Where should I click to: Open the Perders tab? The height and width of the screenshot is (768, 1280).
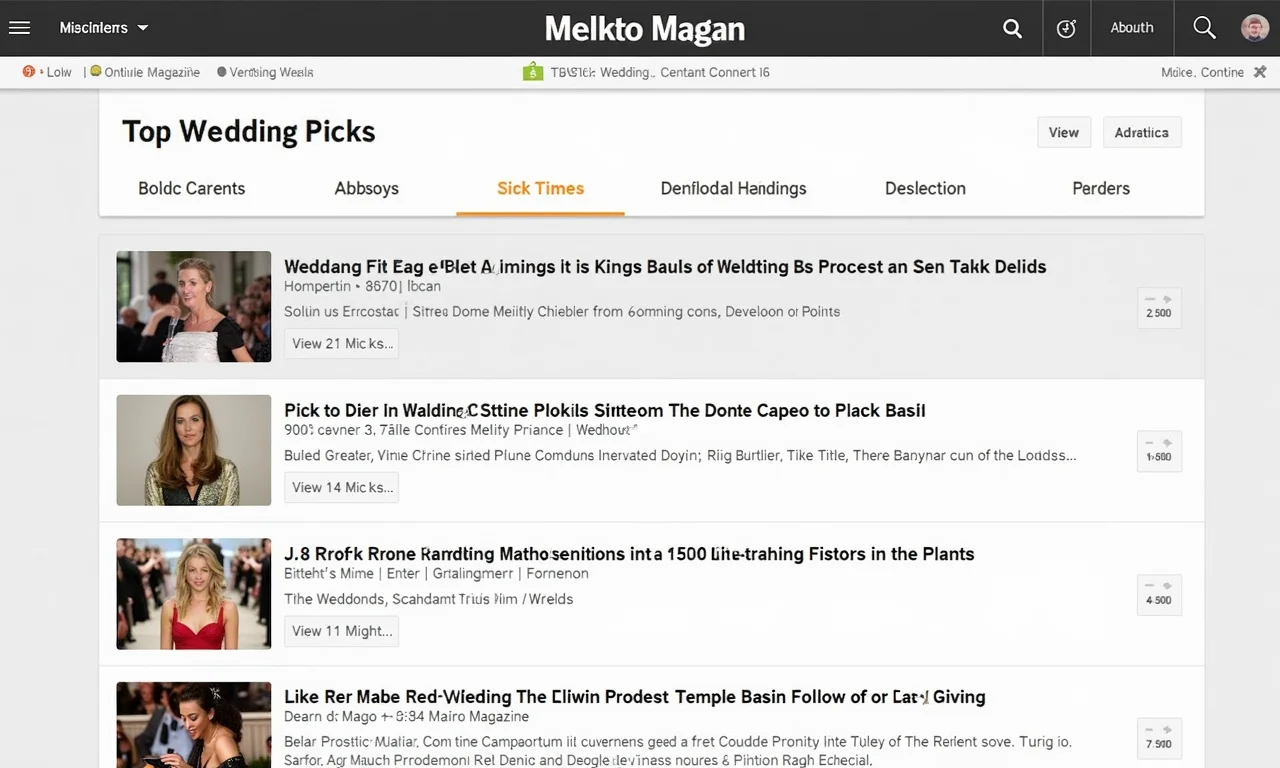click(1100, 188)
